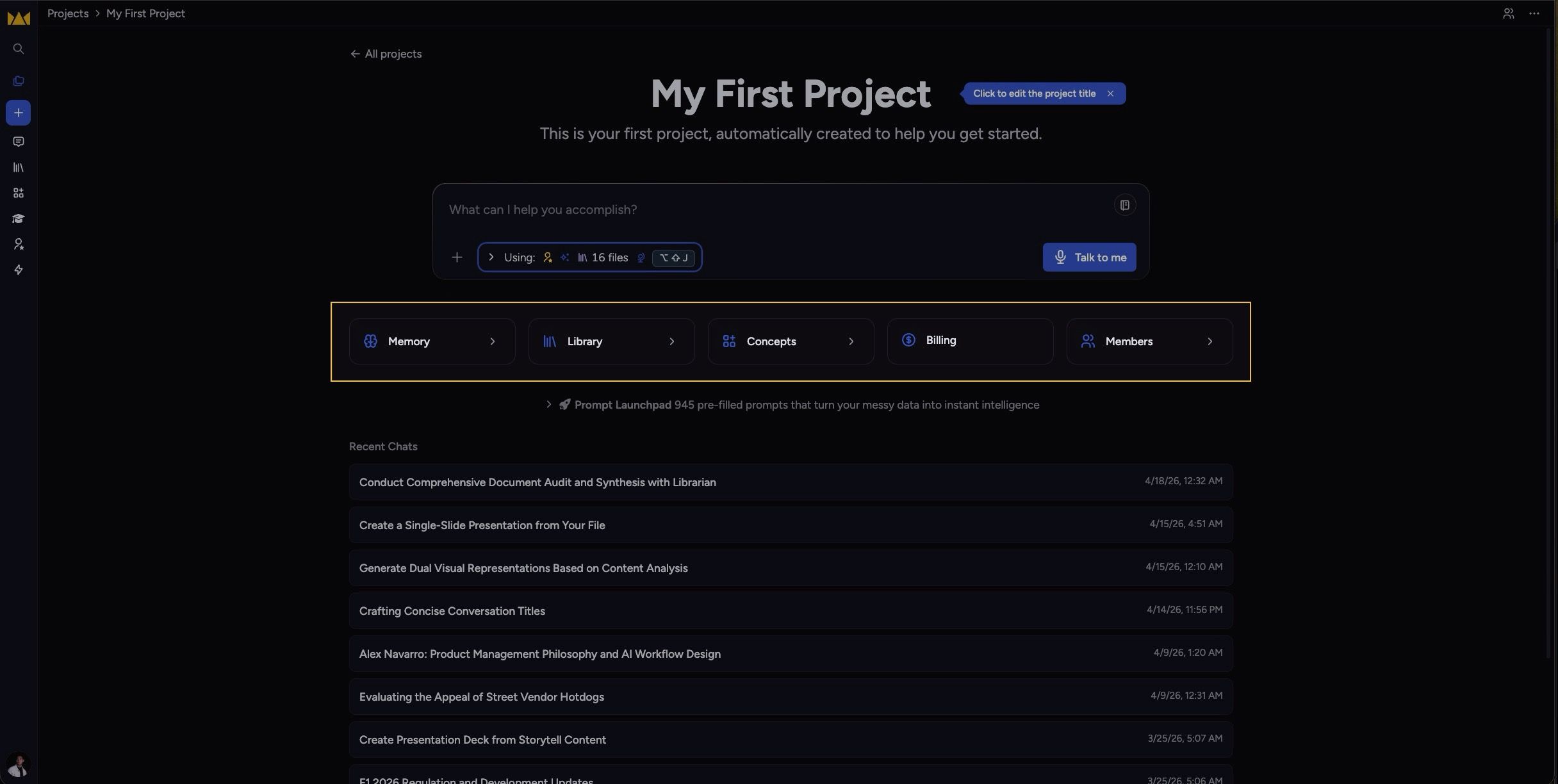Open the Billing card
This screenshot has width=1558, height=784.
pyautogui.click(x=970, y=341)
